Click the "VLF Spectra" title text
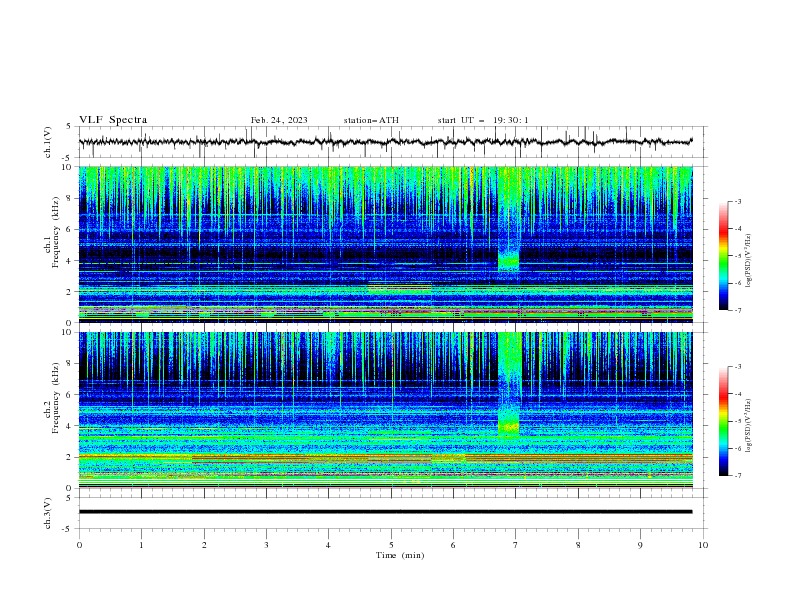This screenshot has width=792, height=612. pos(113,120)
